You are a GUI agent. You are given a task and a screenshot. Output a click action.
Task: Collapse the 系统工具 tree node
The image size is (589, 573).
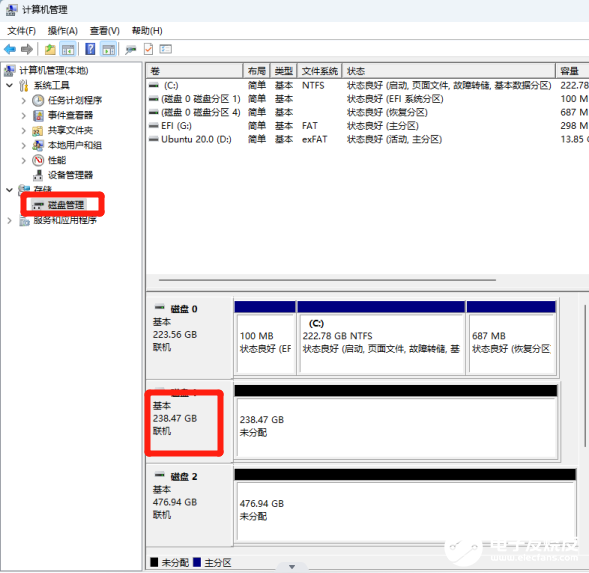click(x=10, y=85)
